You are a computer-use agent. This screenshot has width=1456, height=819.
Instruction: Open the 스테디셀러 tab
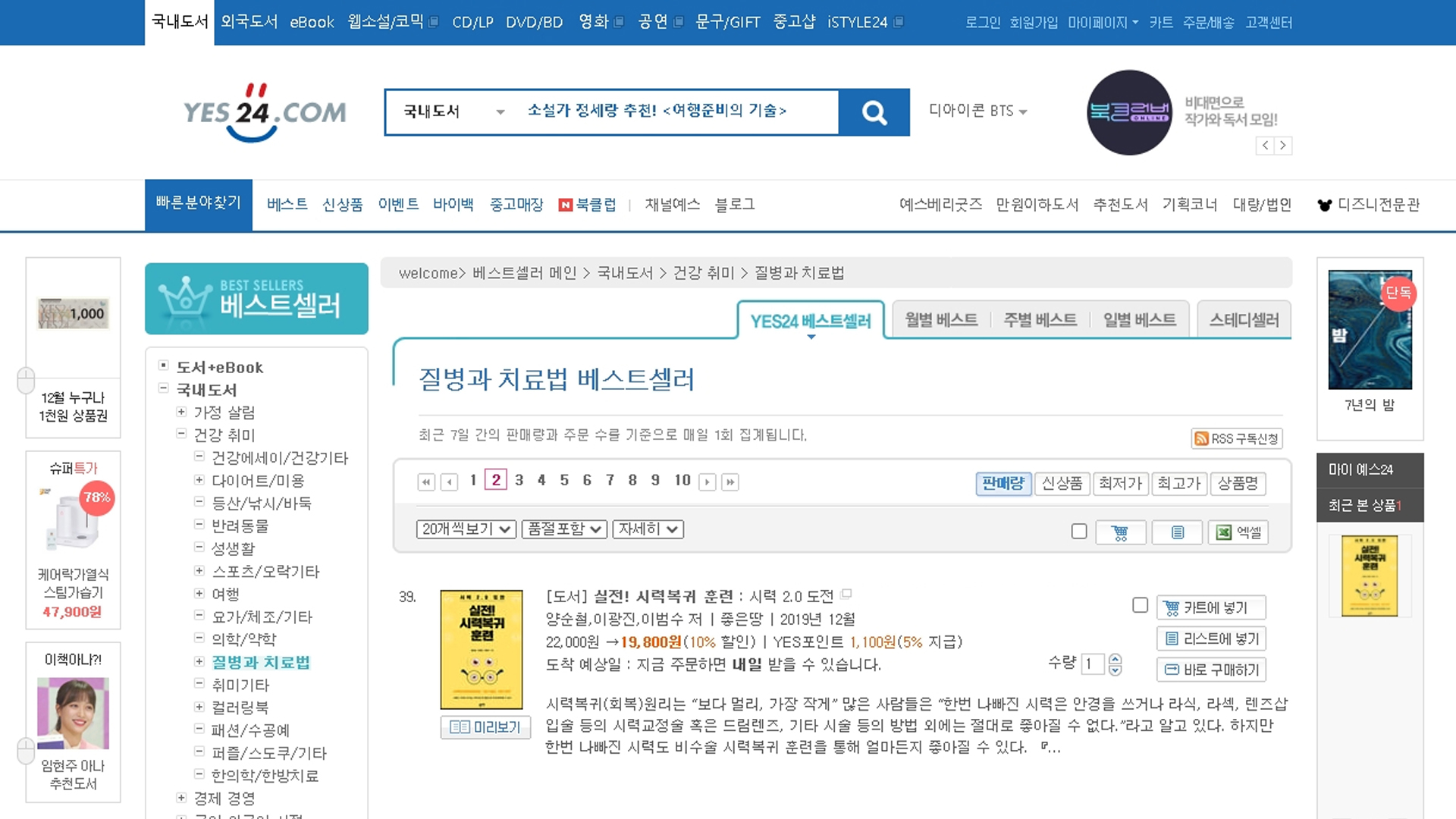[x=1244, y=320]
